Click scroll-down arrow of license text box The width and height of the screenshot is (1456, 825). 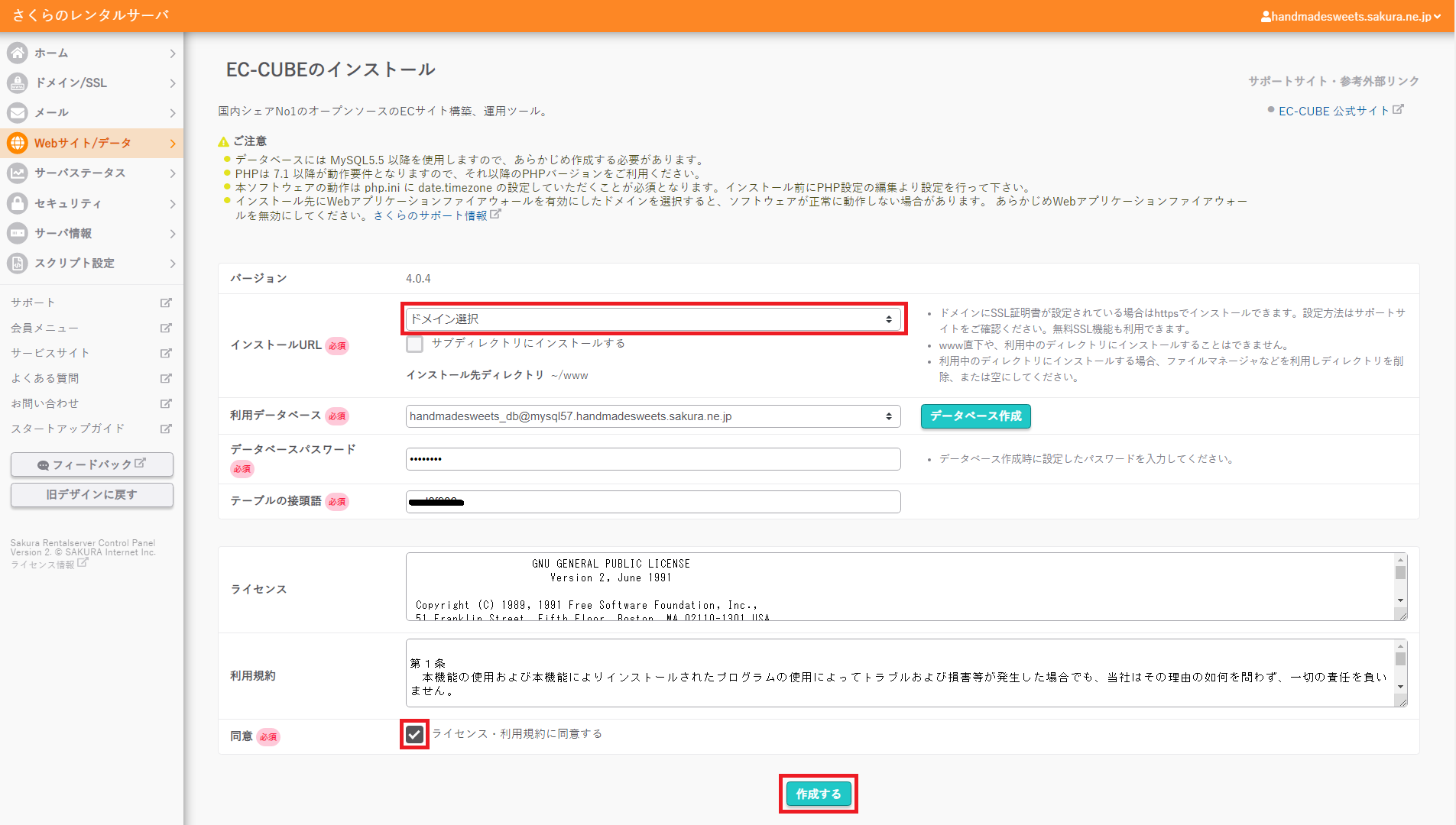point(1400,601)
